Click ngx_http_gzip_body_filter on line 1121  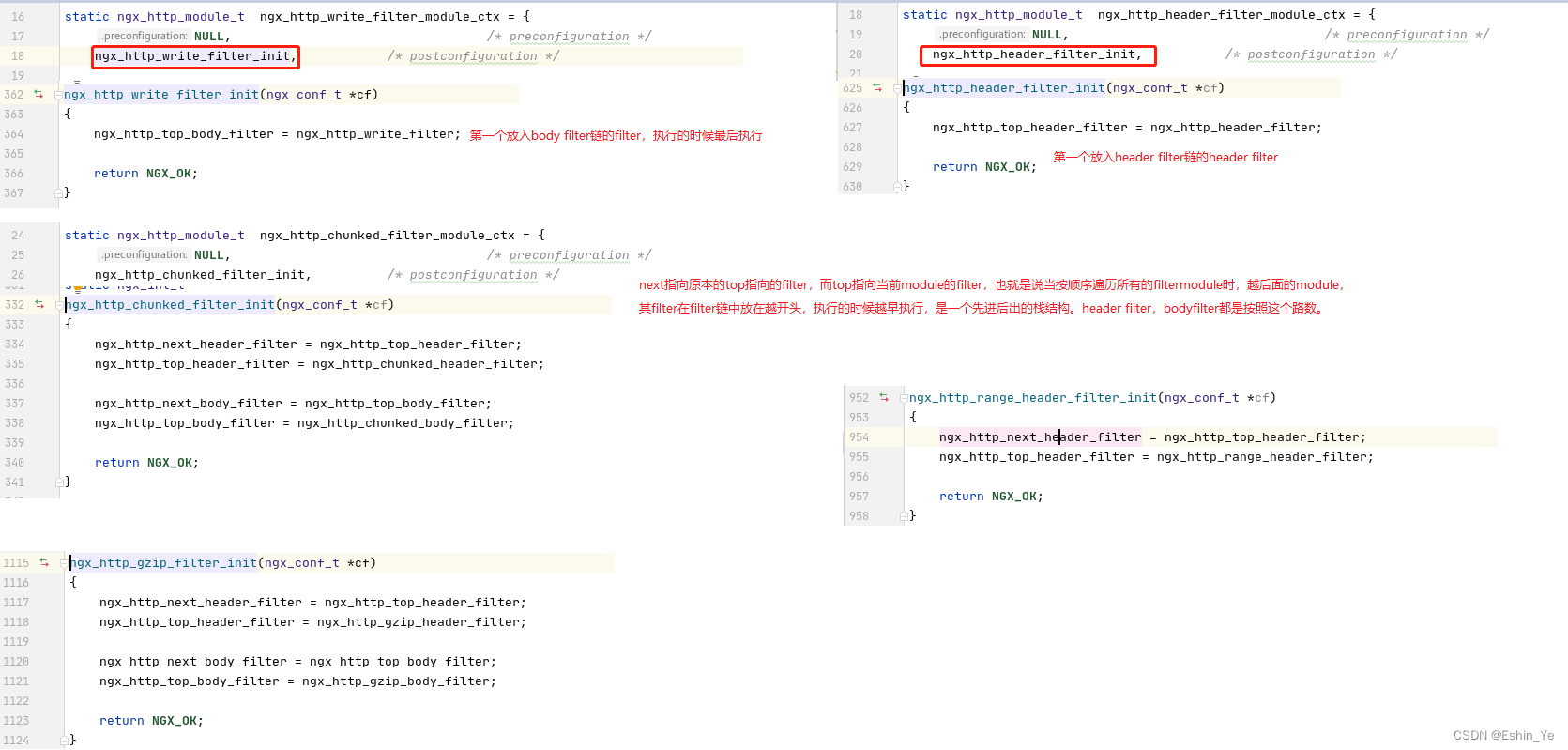pyautogui.click(x=396, y=681)
